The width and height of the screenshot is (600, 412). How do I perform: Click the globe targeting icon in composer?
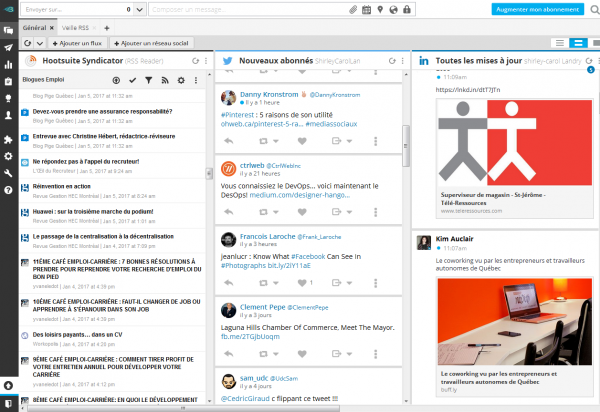point(393,10)
